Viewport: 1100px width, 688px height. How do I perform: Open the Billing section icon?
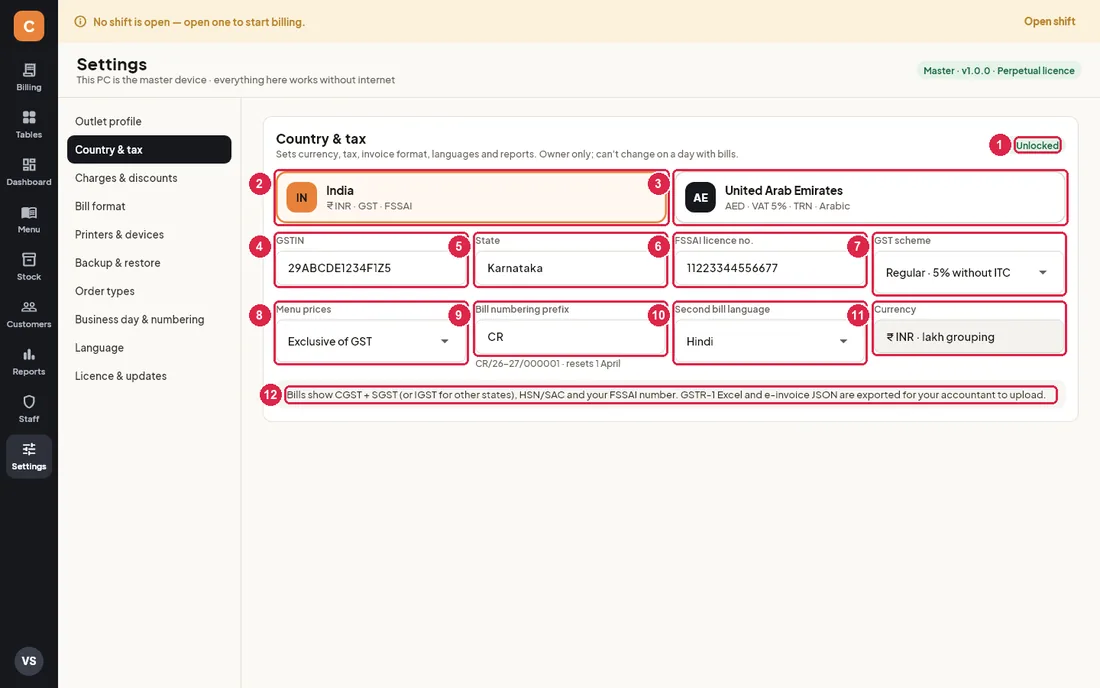[x=29, y=70]
